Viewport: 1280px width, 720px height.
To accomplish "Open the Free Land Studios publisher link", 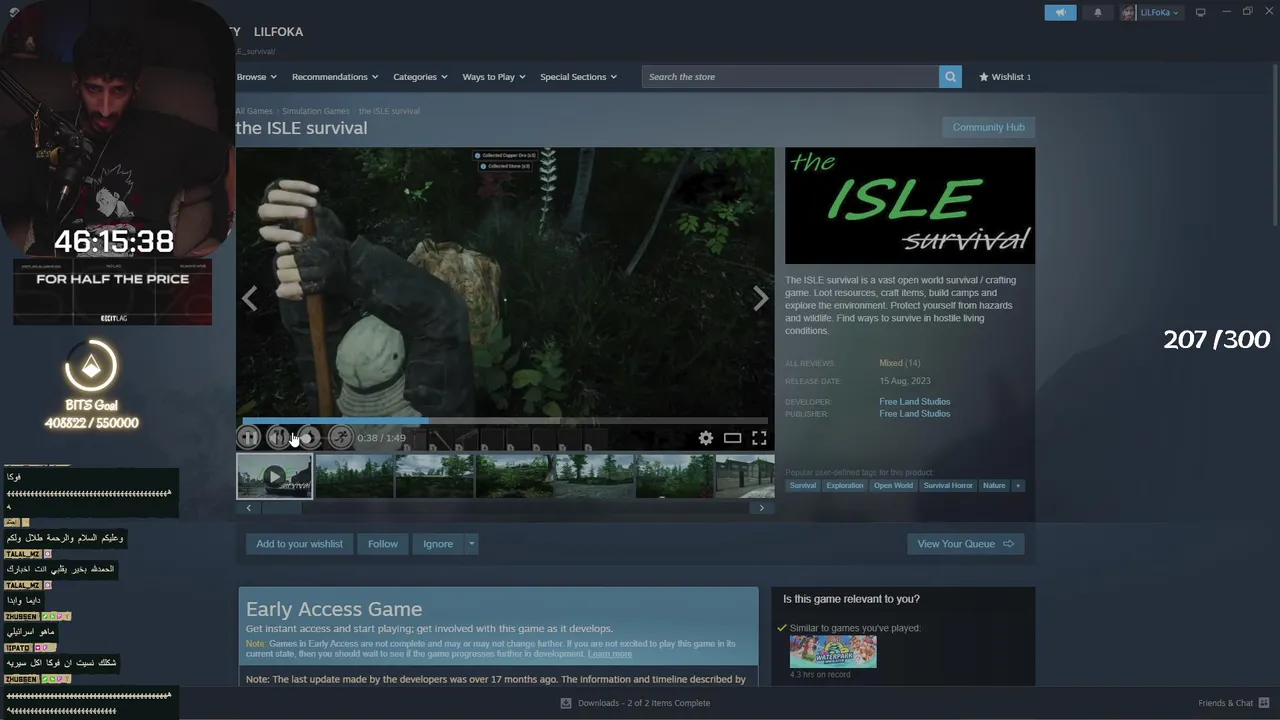I will click(x=915, y=414).
